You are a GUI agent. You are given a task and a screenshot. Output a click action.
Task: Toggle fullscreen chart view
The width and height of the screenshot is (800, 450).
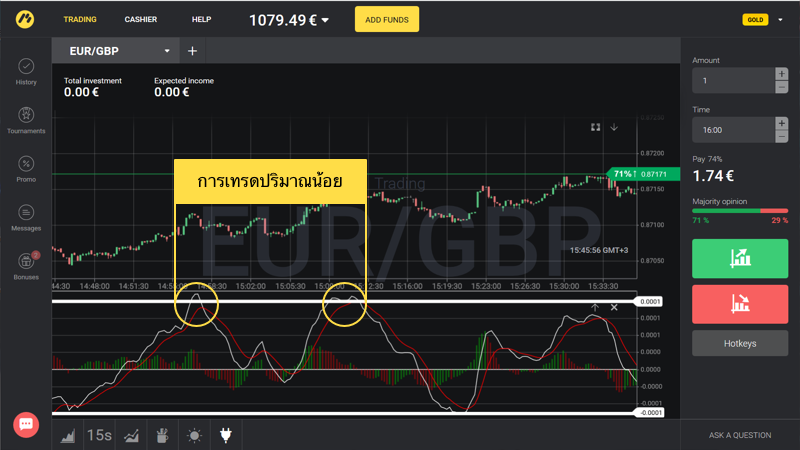(595, 127)
